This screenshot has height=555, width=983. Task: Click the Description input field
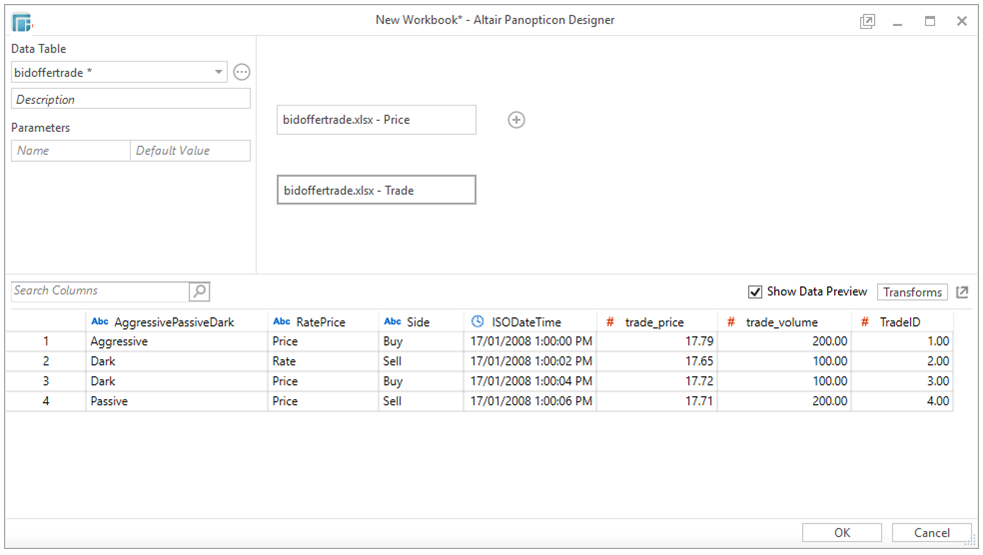tap(131, 99)
